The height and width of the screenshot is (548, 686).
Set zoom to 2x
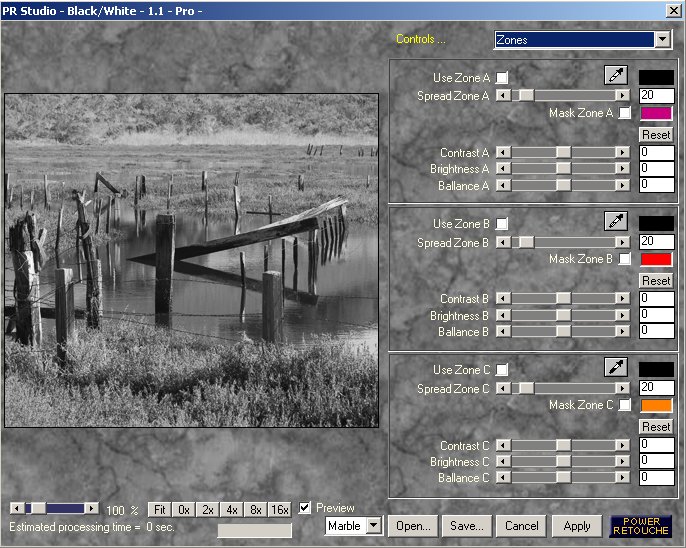[x=208, y=510]
